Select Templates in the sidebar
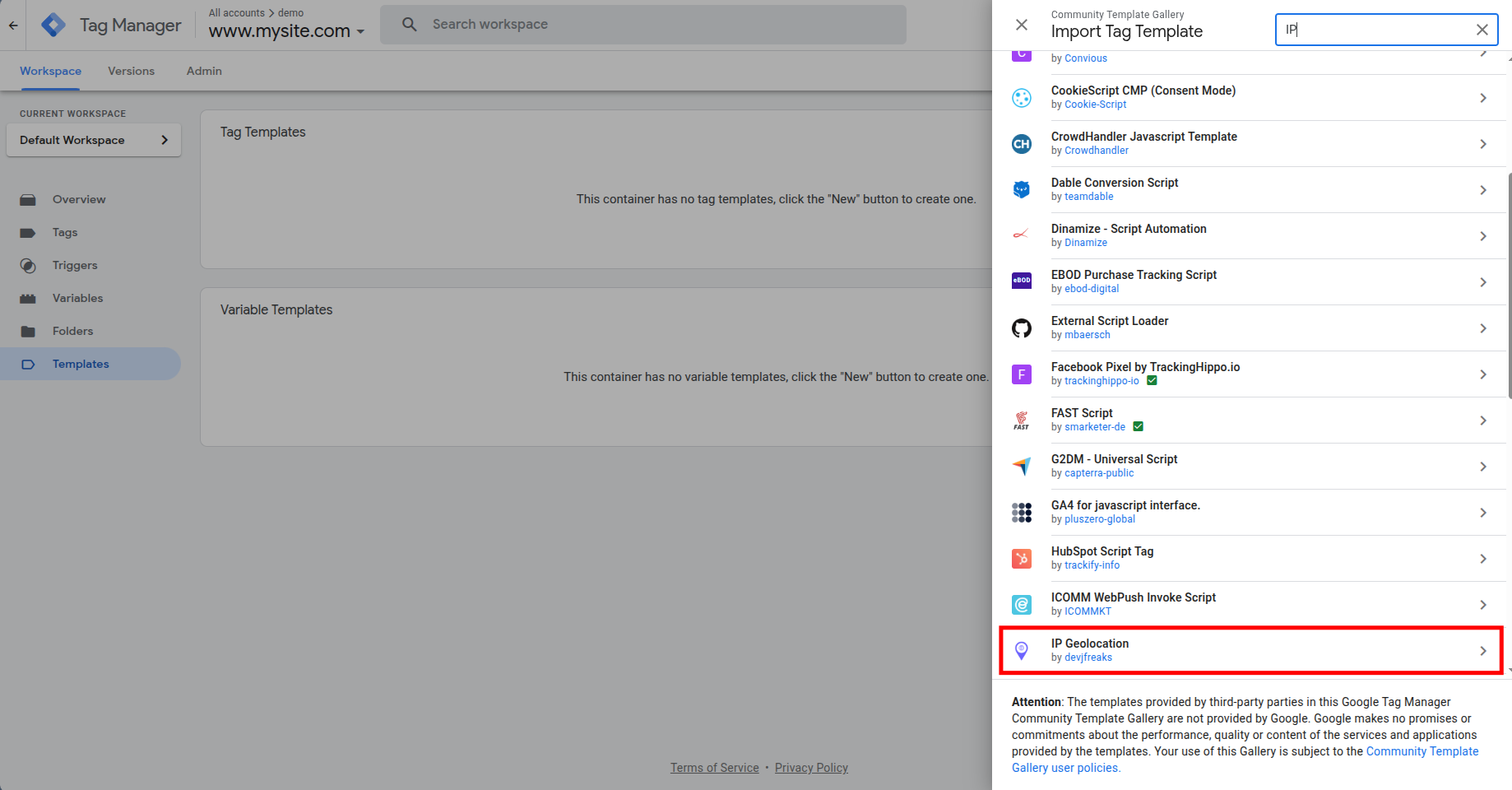This screenshot has height=790, width=1512. [90, 364]
